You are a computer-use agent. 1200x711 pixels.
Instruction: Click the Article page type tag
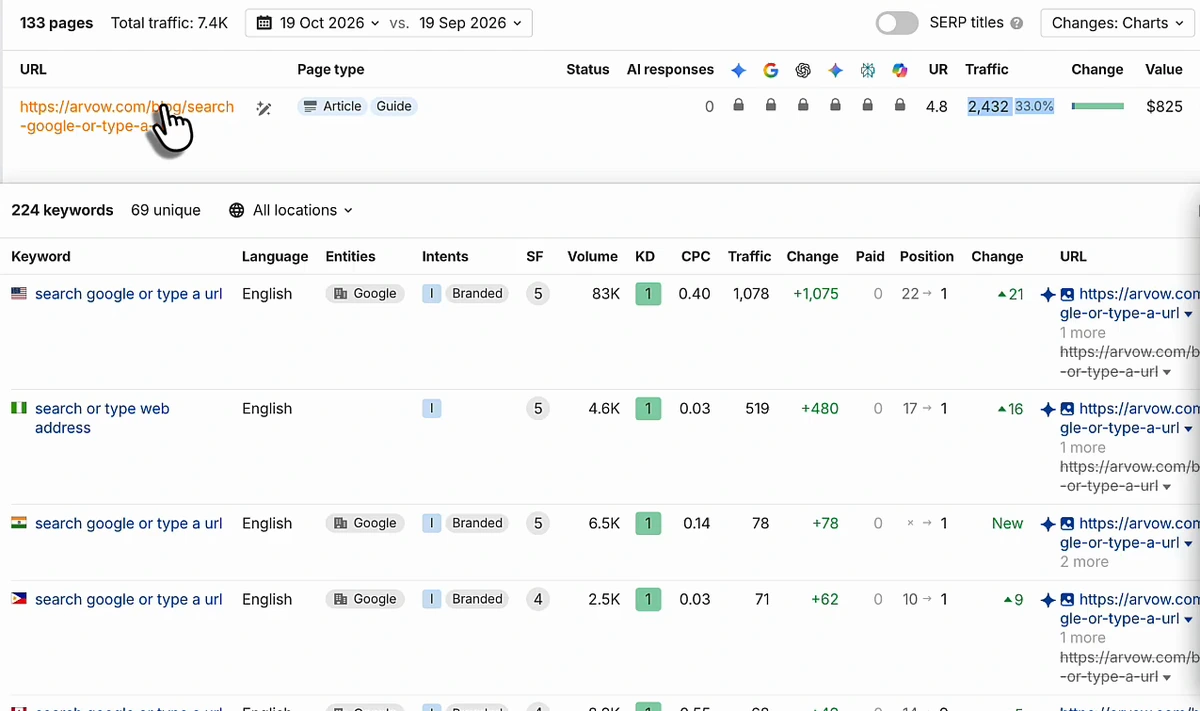click(332, 106)
